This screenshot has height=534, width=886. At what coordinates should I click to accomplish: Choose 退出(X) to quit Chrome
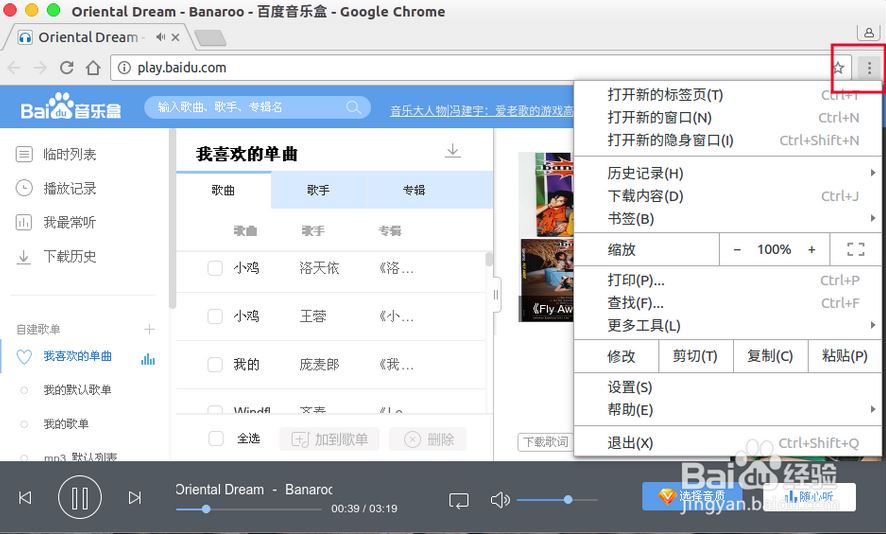(x=728, y=443)
